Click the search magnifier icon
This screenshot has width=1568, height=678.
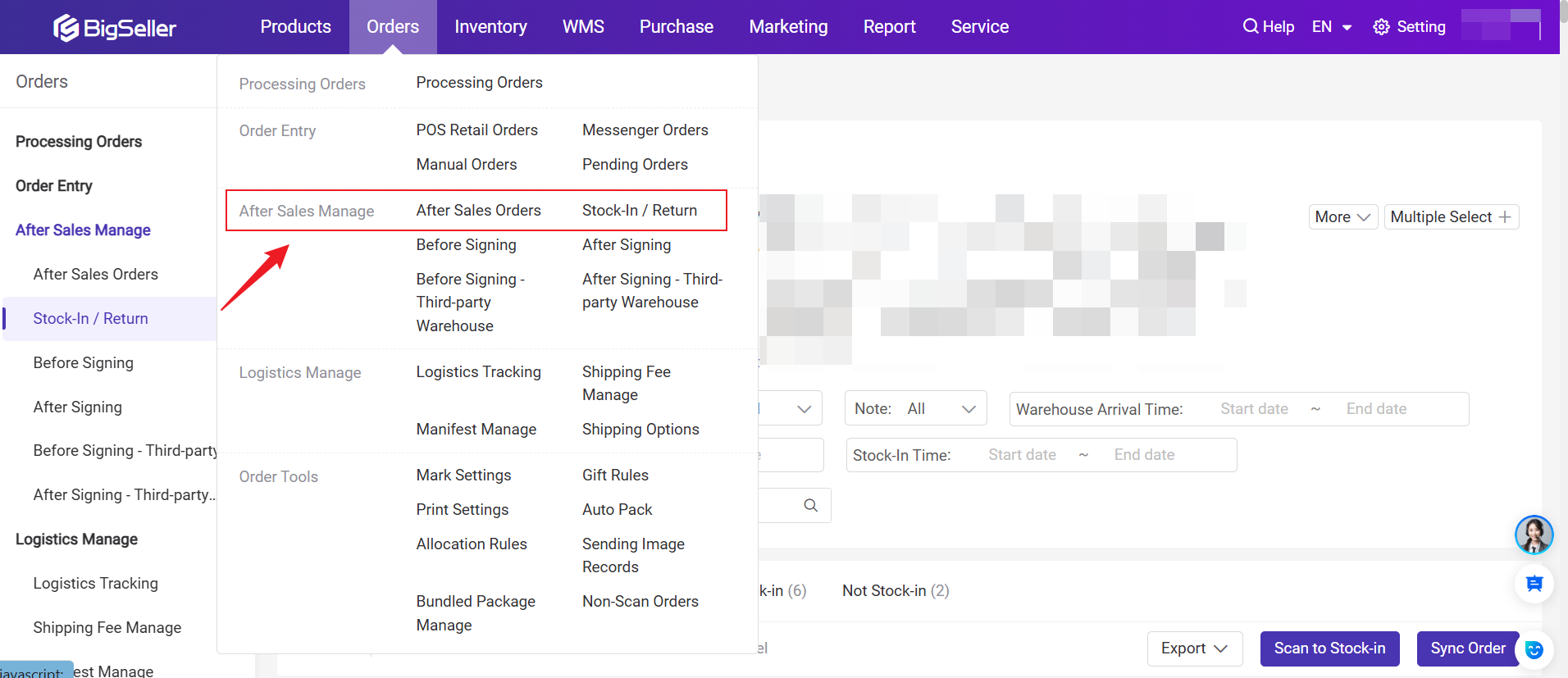810,506
